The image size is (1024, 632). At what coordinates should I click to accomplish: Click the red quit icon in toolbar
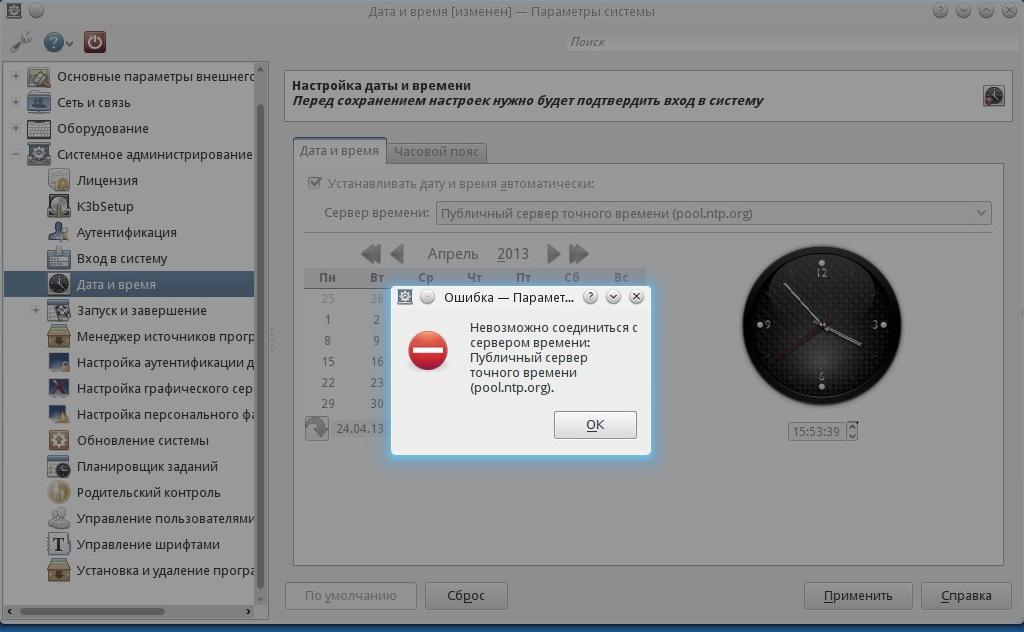(x=94, y=42)
